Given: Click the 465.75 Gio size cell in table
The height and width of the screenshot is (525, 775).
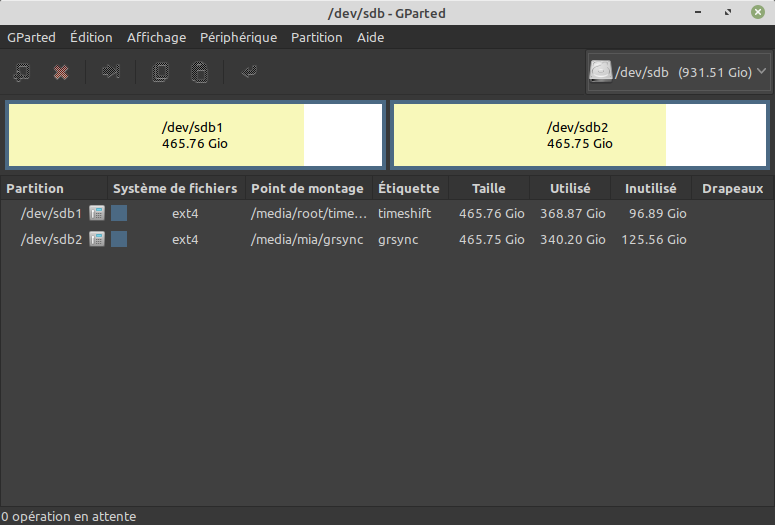Looking at the screenshot, I should [491, 239].
